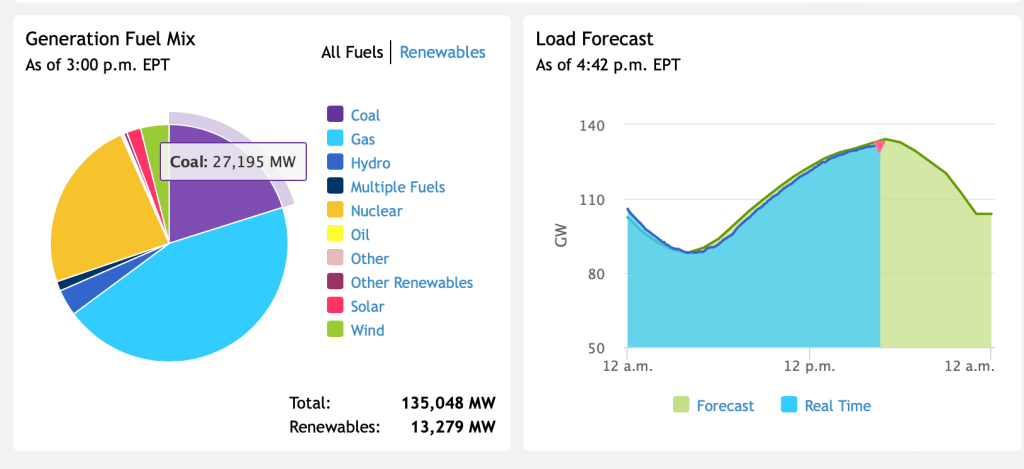Toggle Hydro series via its legend label
This screenshot has height=469, width=1024.
(370, 163)
